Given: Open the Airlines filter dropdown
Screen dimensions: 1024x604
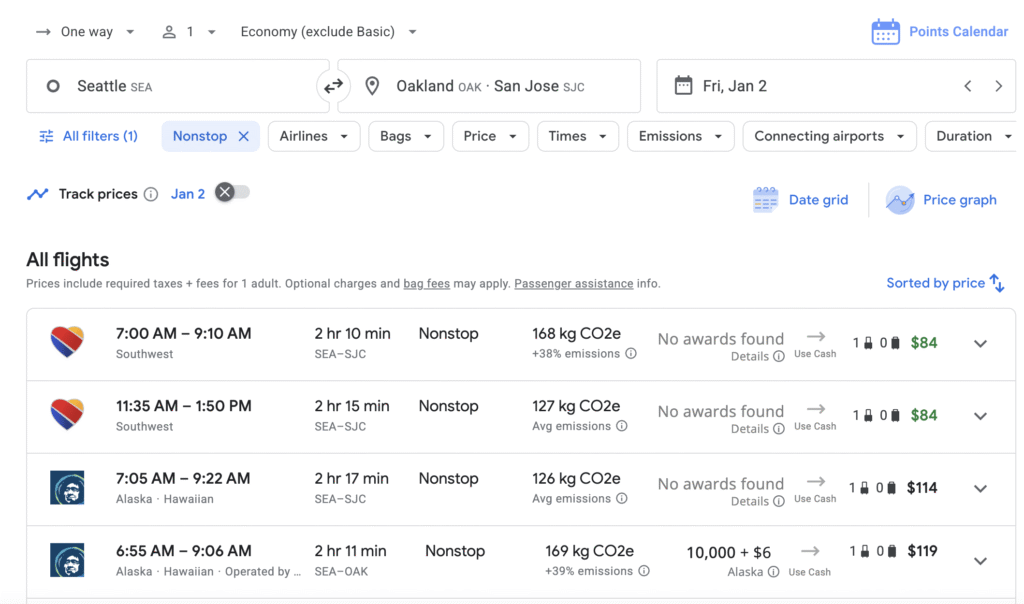Looking at the screenshot, I should pyautogui.click(x=314, y=136).
